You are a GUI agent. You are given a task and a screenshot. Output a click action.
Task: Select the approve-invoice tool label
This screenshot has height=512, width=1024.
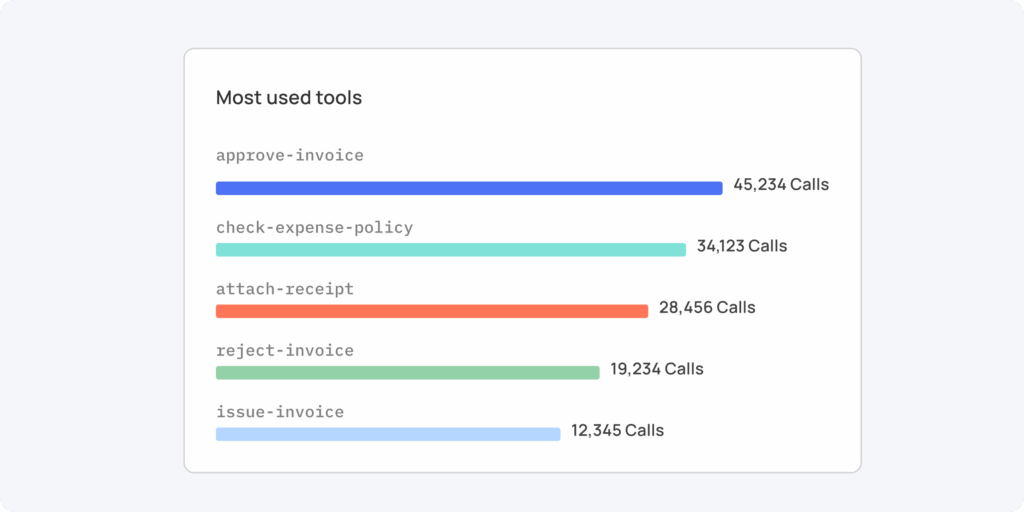point(290,156)
